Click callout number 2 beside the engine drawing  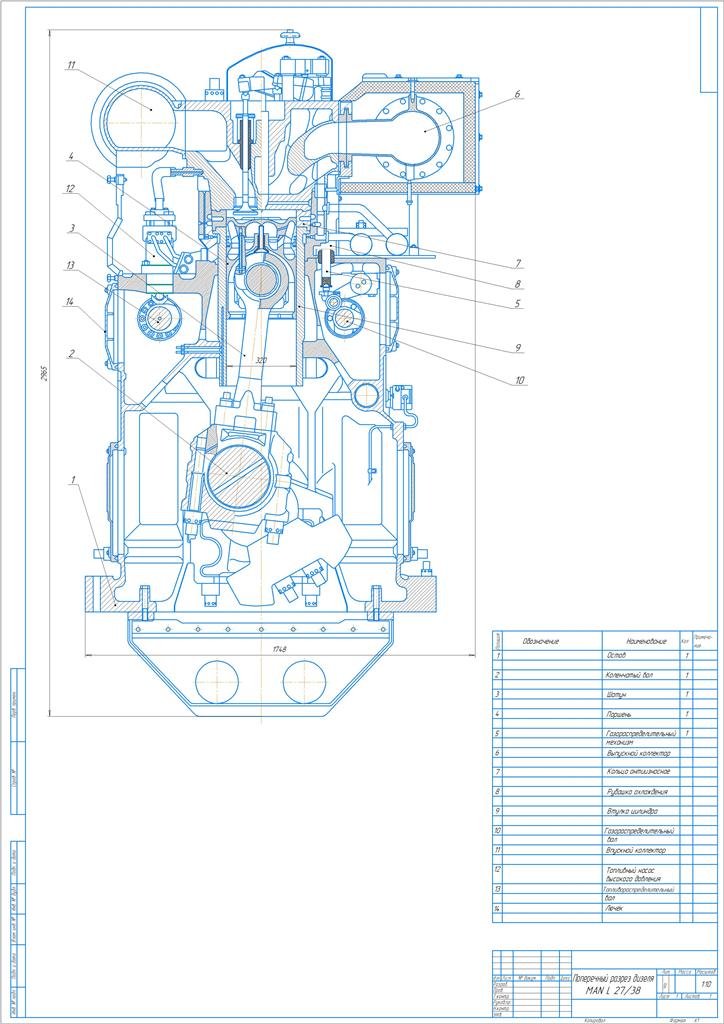(73, 353)
